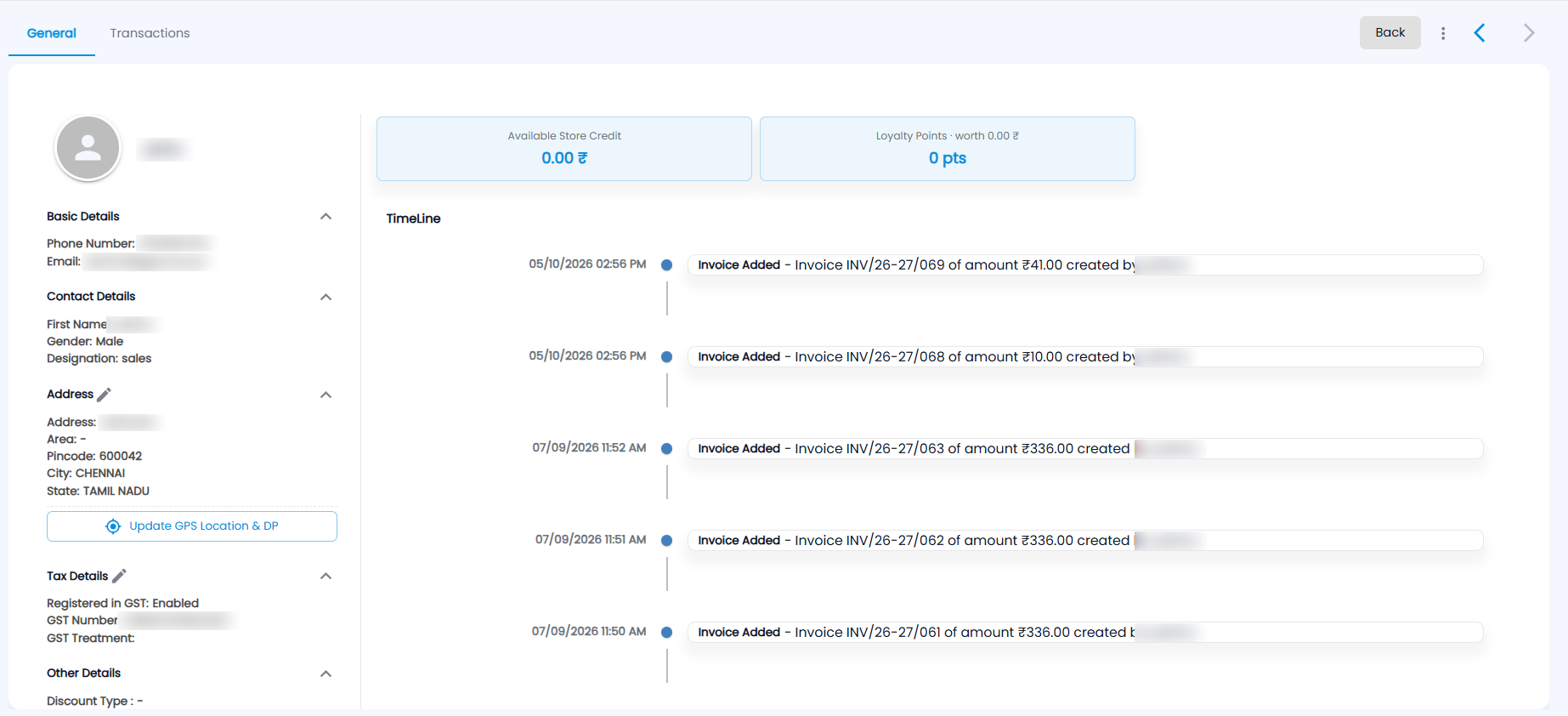
Task: Collapse the Tax Details section
Action: click(x=325, y=577)
